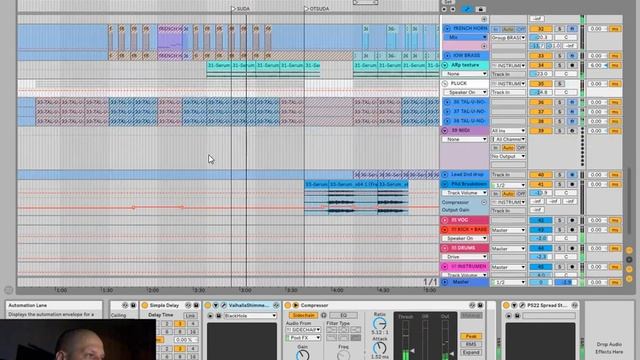Screen dimensions: 640x360
Task: Turn off the Simple Delay device
Action: [144, 305]
